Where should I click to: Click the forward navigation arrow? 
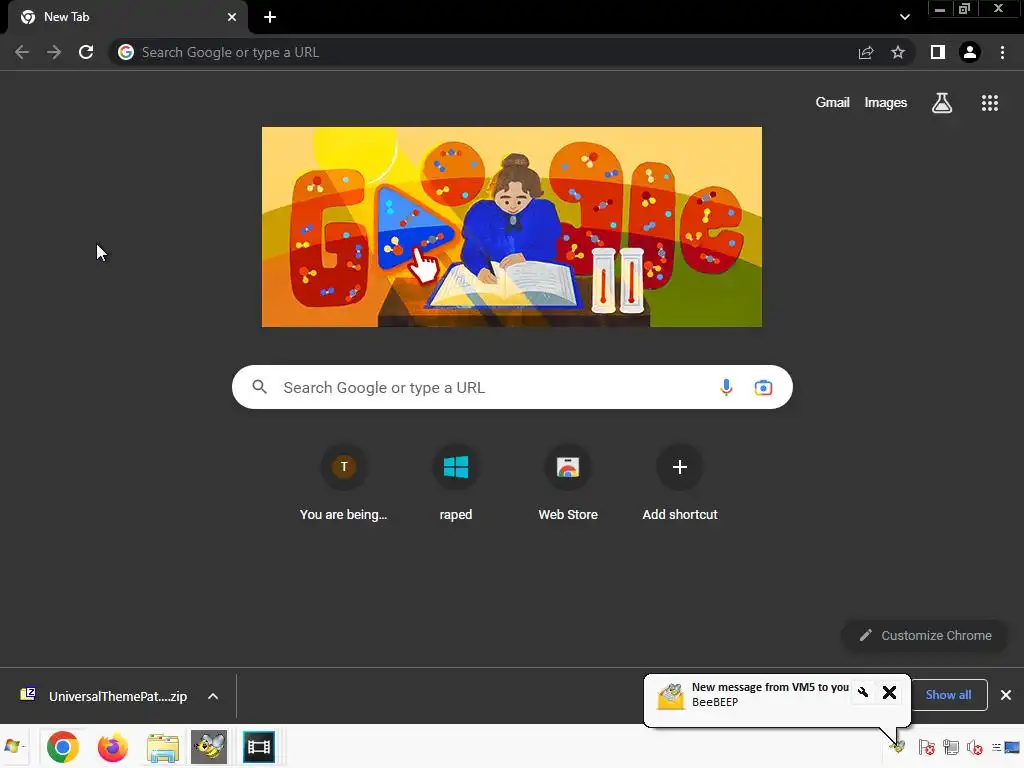tap(54, 52)
